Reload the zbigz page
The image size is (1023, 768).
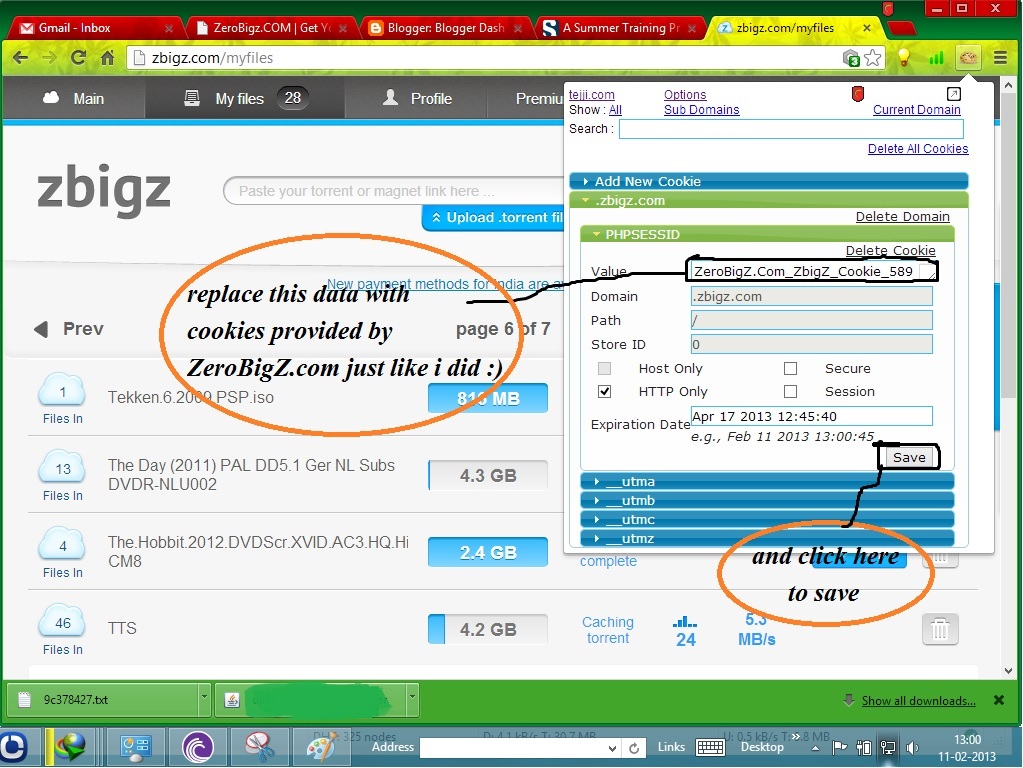click(x=78, y=57)
